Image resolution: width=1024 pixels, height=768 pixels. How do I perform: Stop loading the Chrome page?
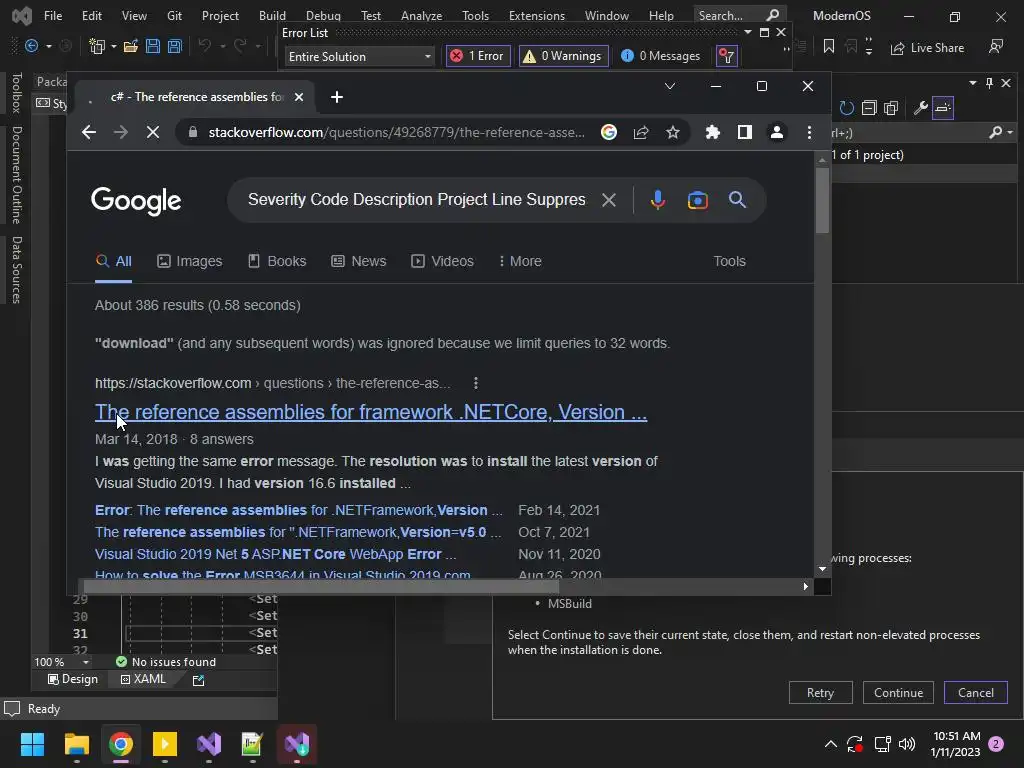pos(153,133)
